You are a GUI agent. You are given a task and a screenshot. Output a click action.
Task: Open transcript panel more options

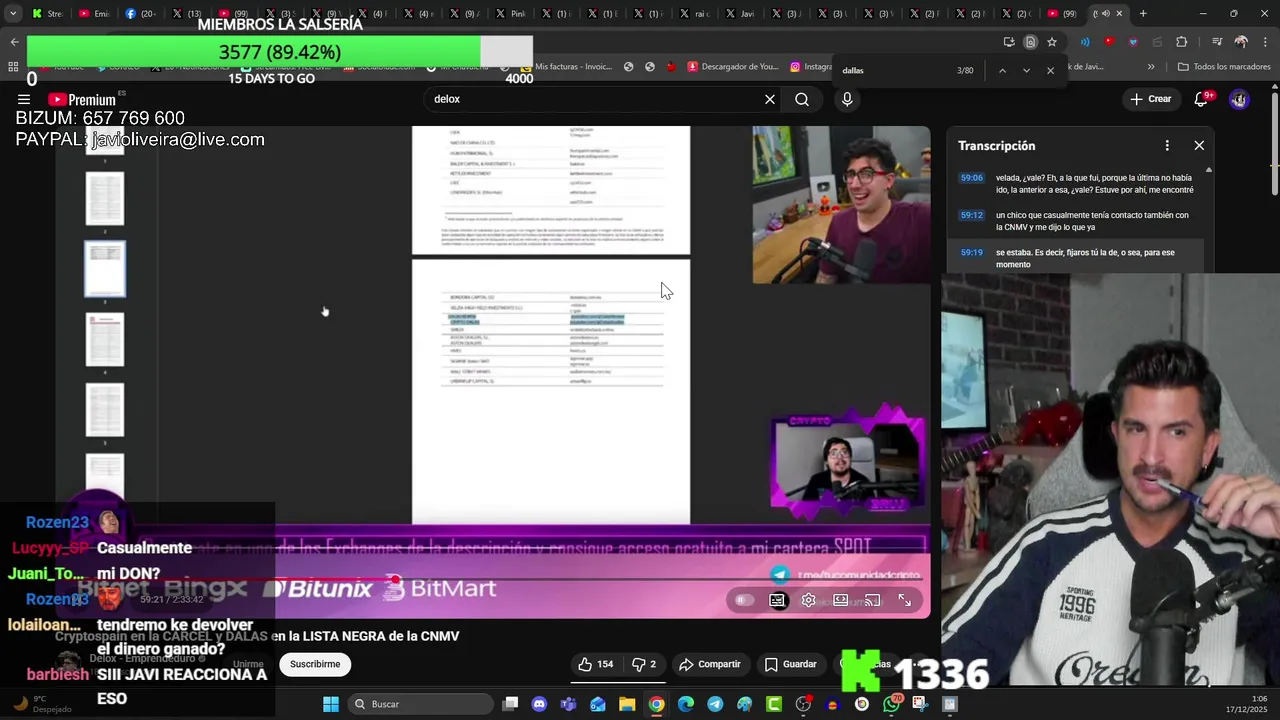click(x=1167, y=146)
